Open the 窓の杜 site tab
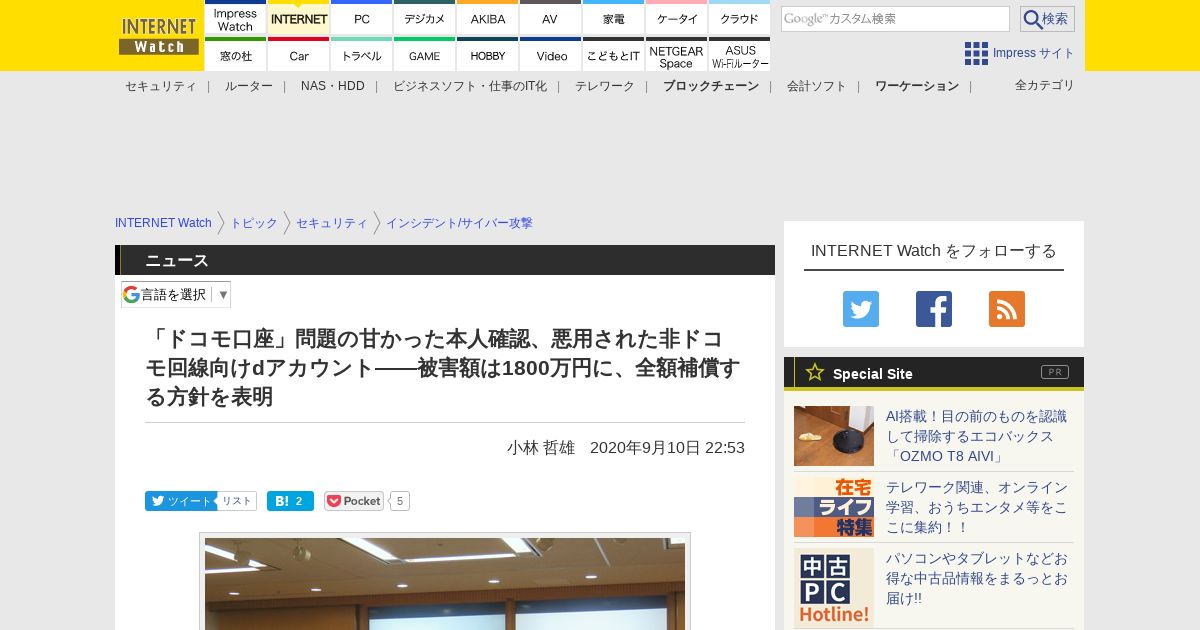This screenshot has width=1200, height=630. point(236,55)
